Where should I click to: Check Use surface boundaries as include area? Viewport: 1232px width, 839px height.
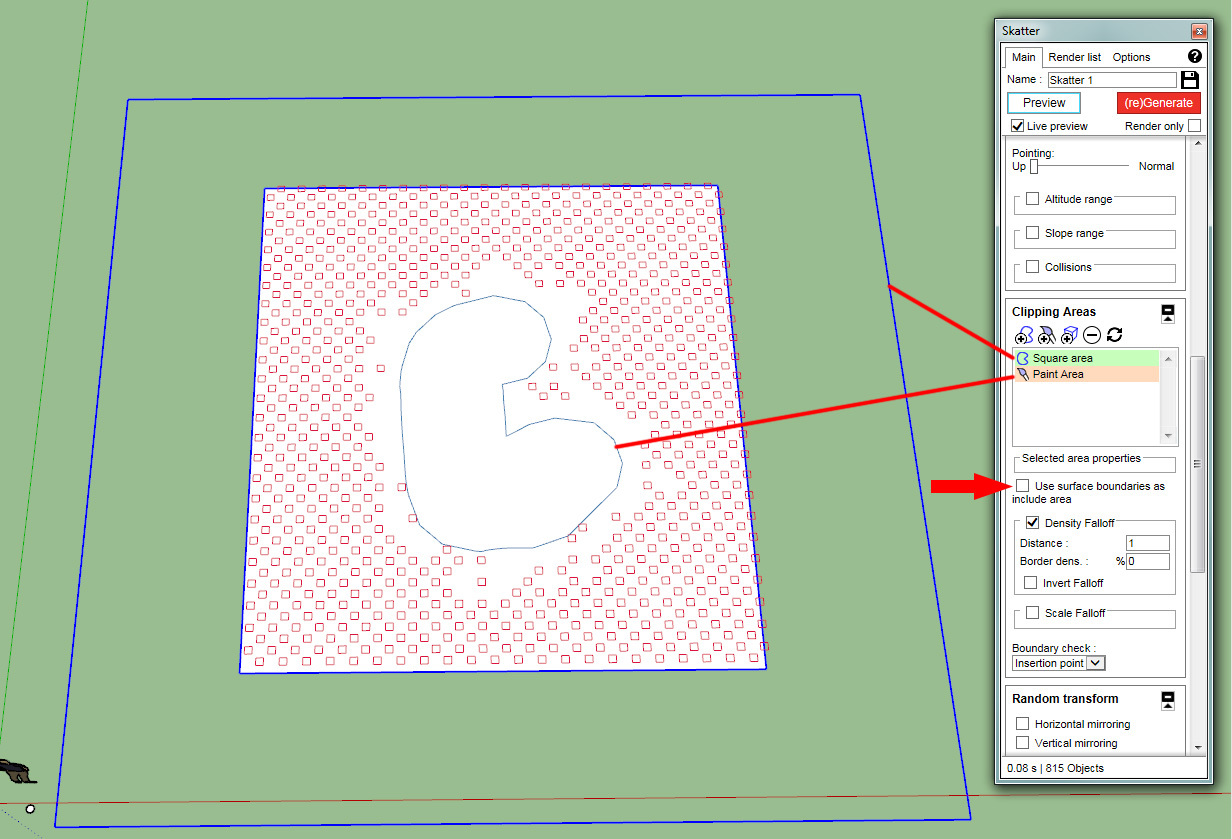1022,486
